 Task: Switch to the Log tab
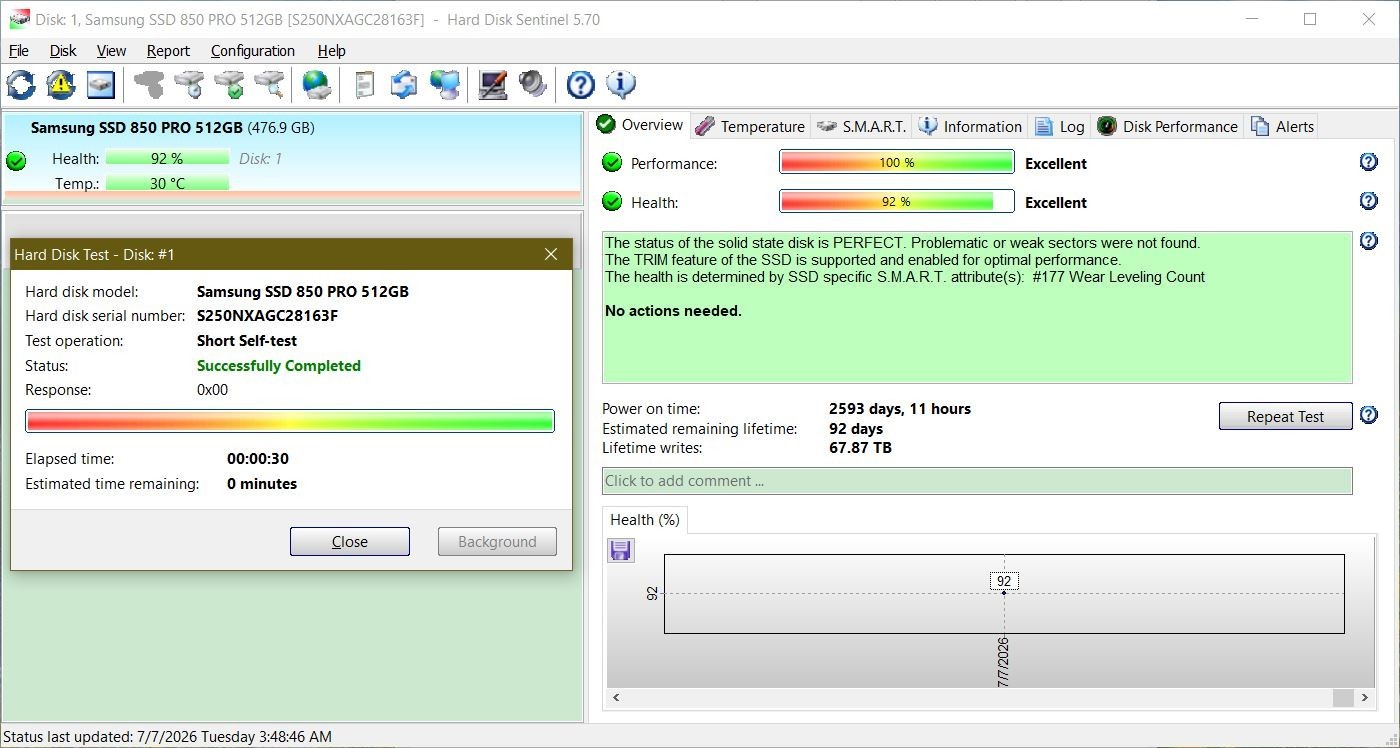coord(1060,126)
